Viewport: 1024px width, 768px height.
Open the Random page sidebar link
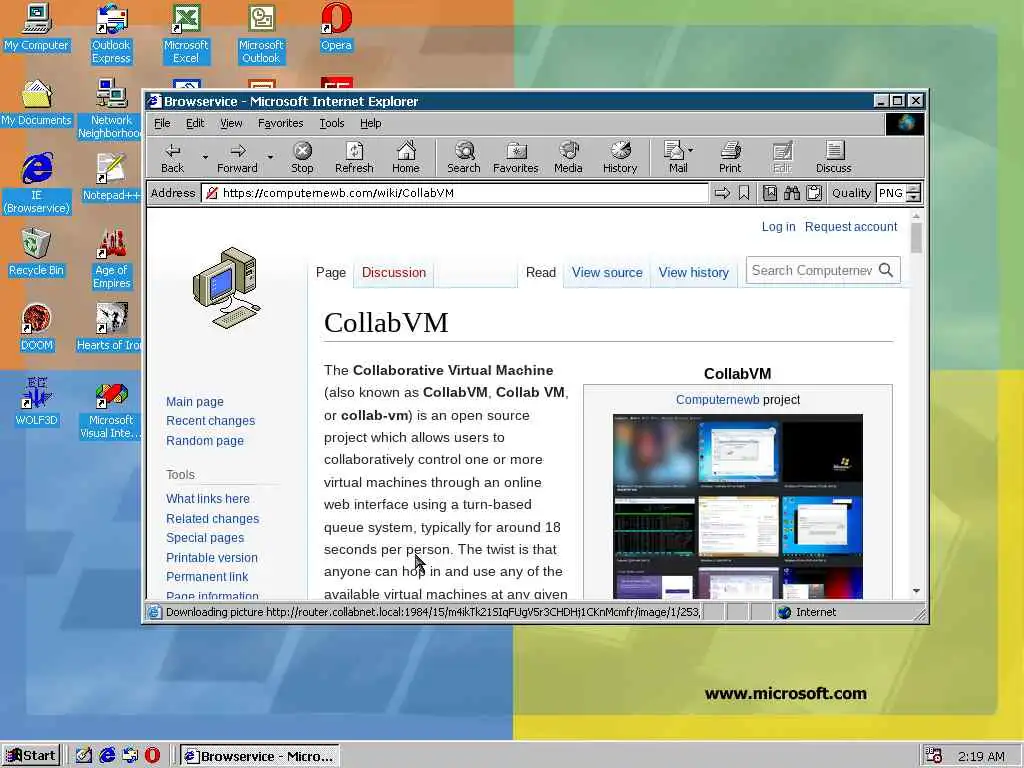[x=204, y=440]
